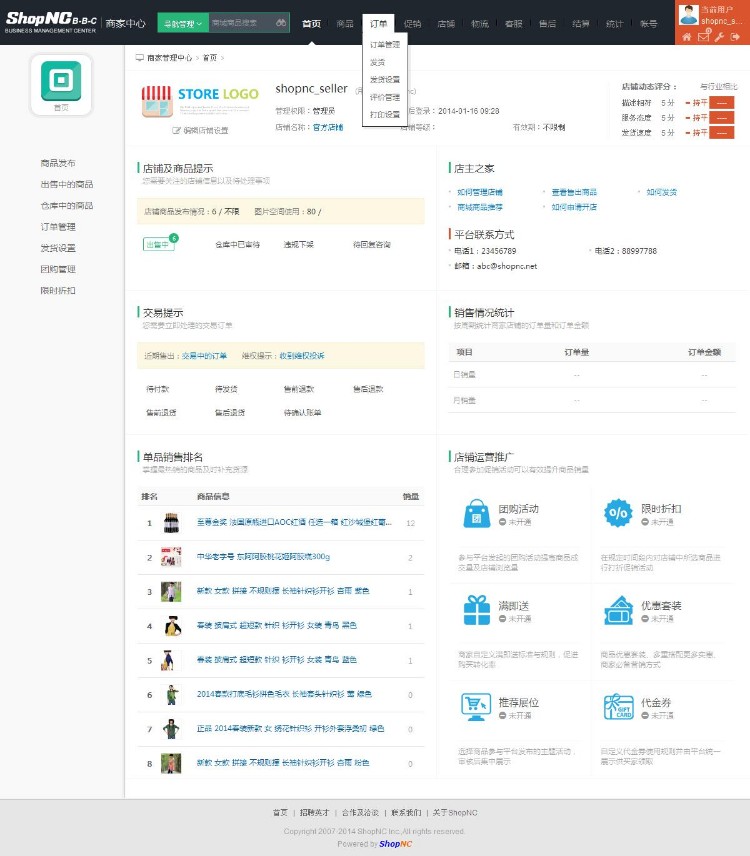Open 商品发布 in the left sidebar

click(58, 163)
